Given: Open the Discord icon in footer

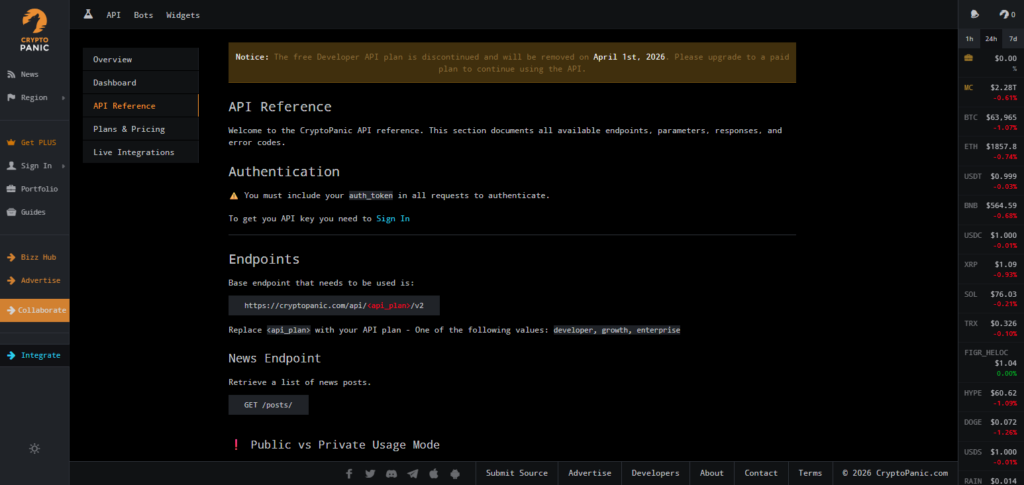Looking at the screenshot, I should coord(391,473).
